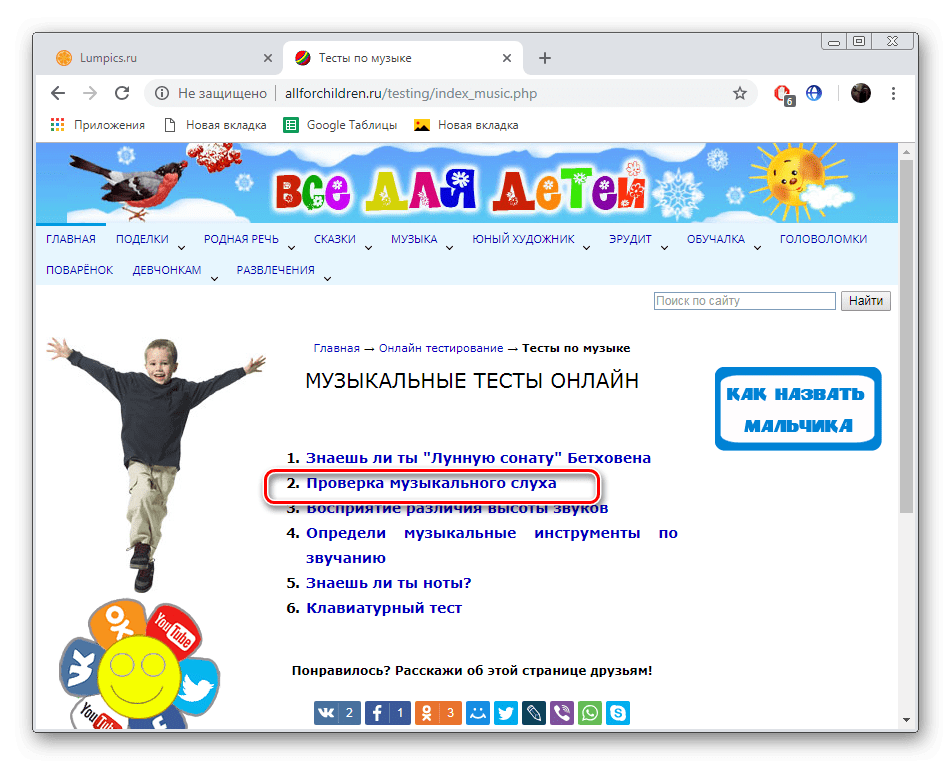This screenshot has height=765, width=951.
Task: Share the page via Facebook icon
Action: coord(376,713)
